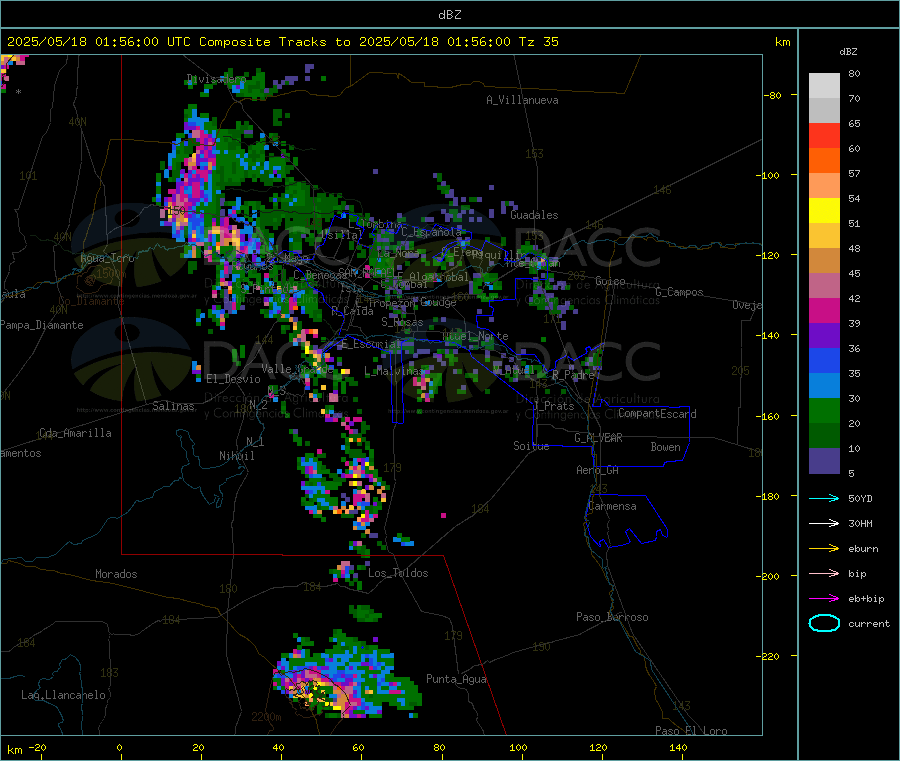This screenshot has width=900, height=761.
Task: Click the 'Soitue' map label
Action: (x=531, y=446)
